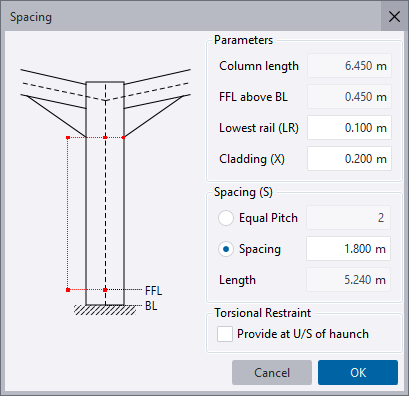Click the Length field showing 5.240 m
The width and height of the screenshot is (409, 396).
348,280
